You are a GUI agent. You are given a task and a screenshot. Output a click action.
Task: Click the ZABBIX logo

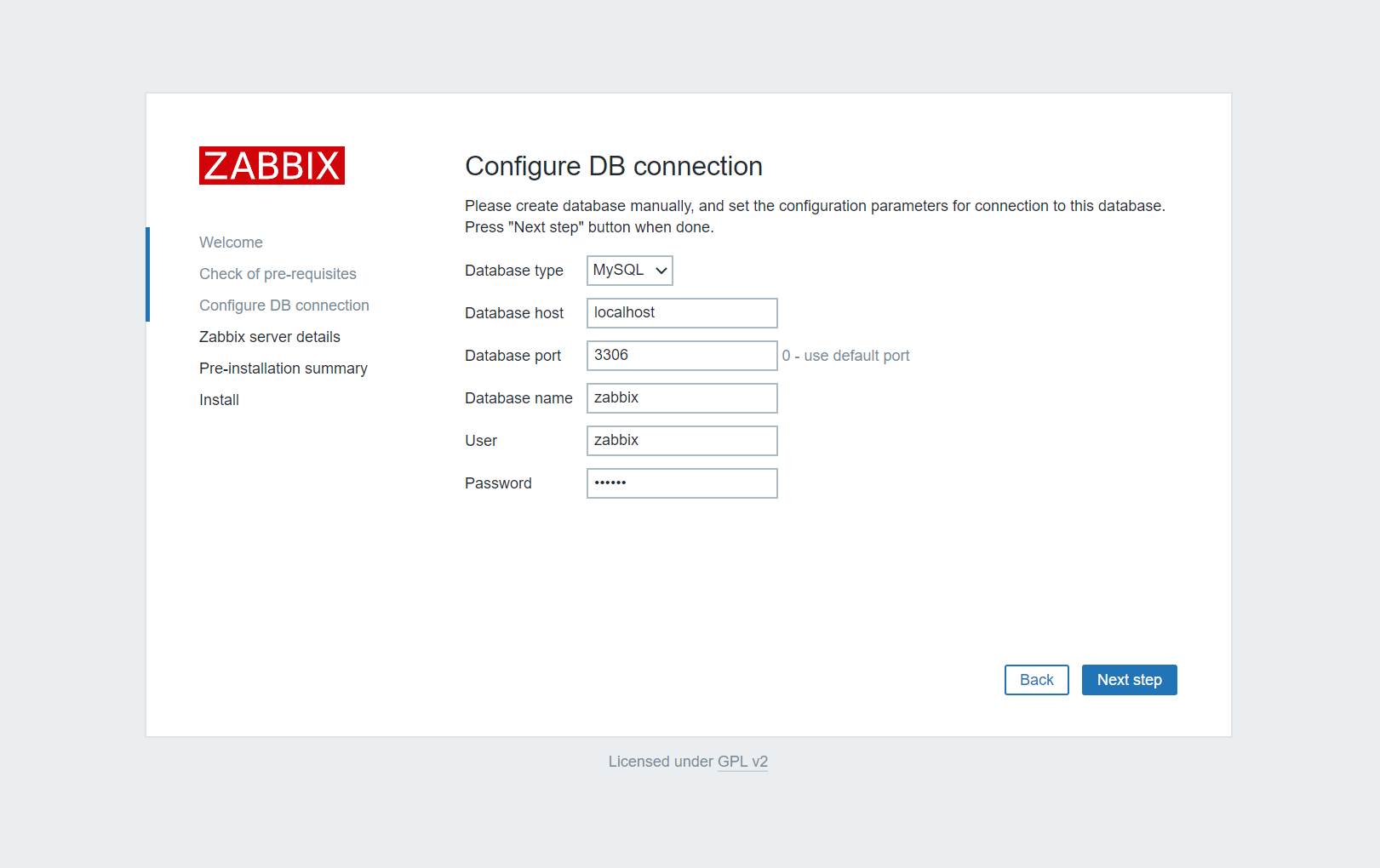pyautogui.click(x=272, y=165)
